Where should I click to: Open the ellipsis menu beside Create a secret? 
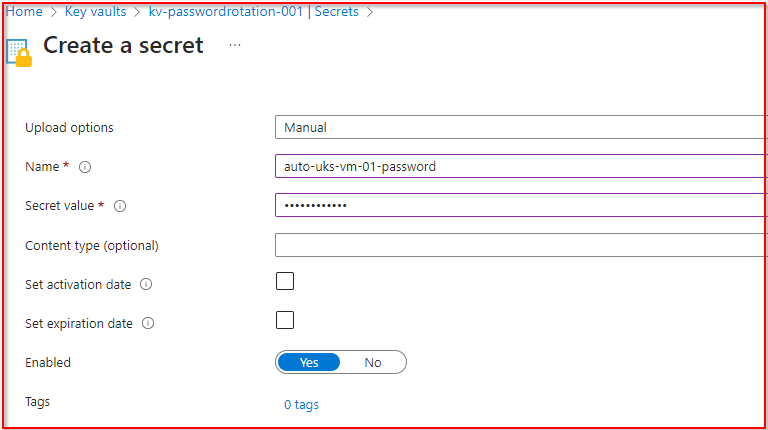click(235, 46)
